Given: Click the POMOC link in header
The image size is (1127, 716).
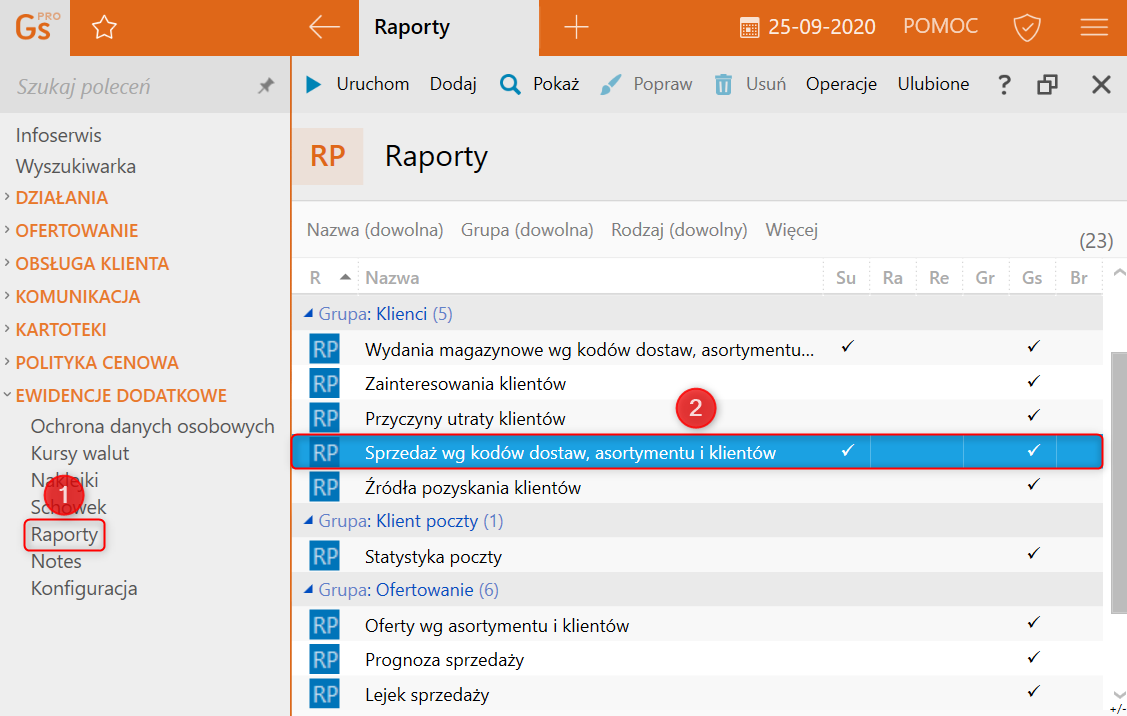Looking at the screenshot, I should click(940, 28).
